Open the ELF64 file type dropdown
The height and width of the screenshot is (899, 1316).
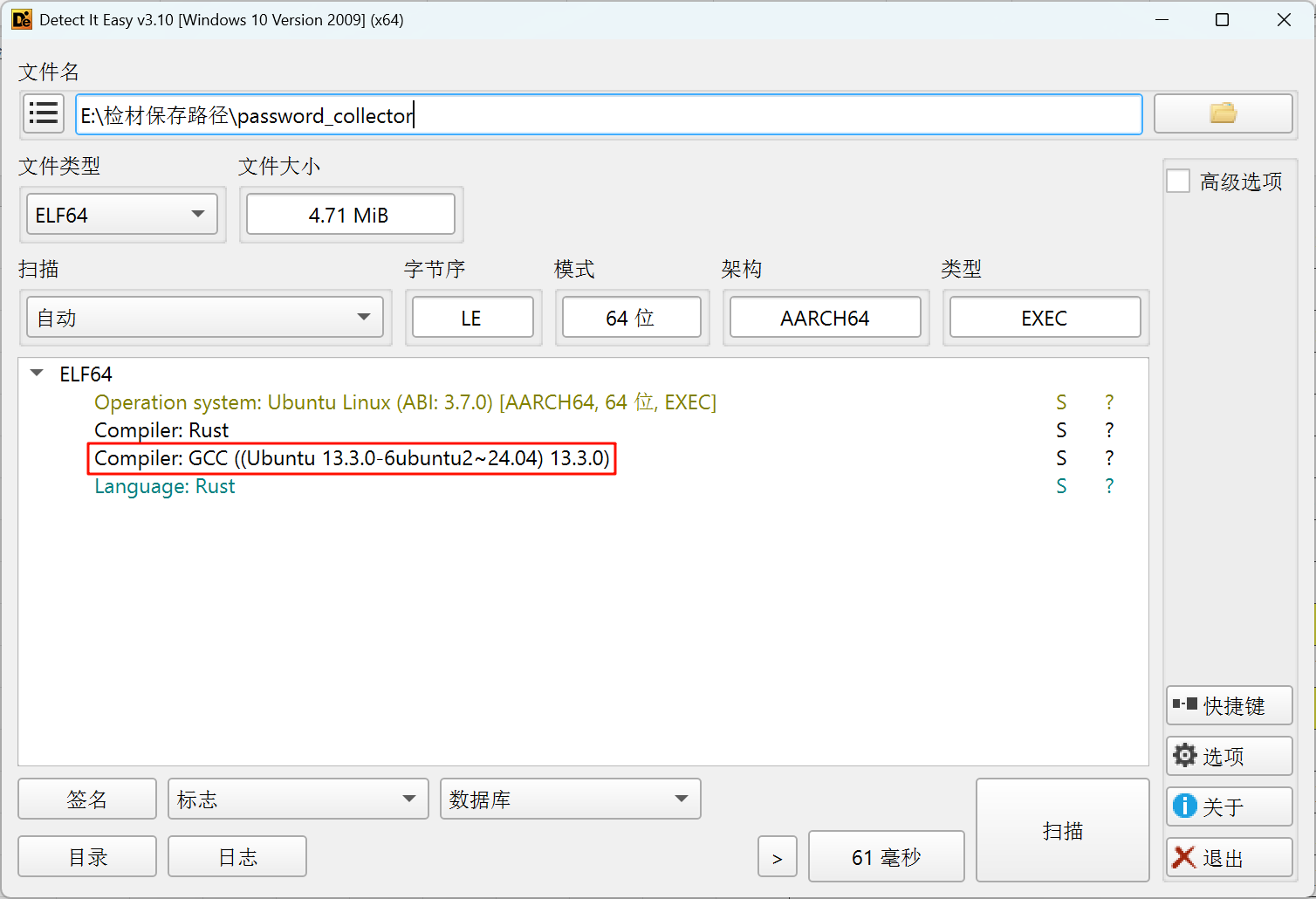click(x=122, y=215)
